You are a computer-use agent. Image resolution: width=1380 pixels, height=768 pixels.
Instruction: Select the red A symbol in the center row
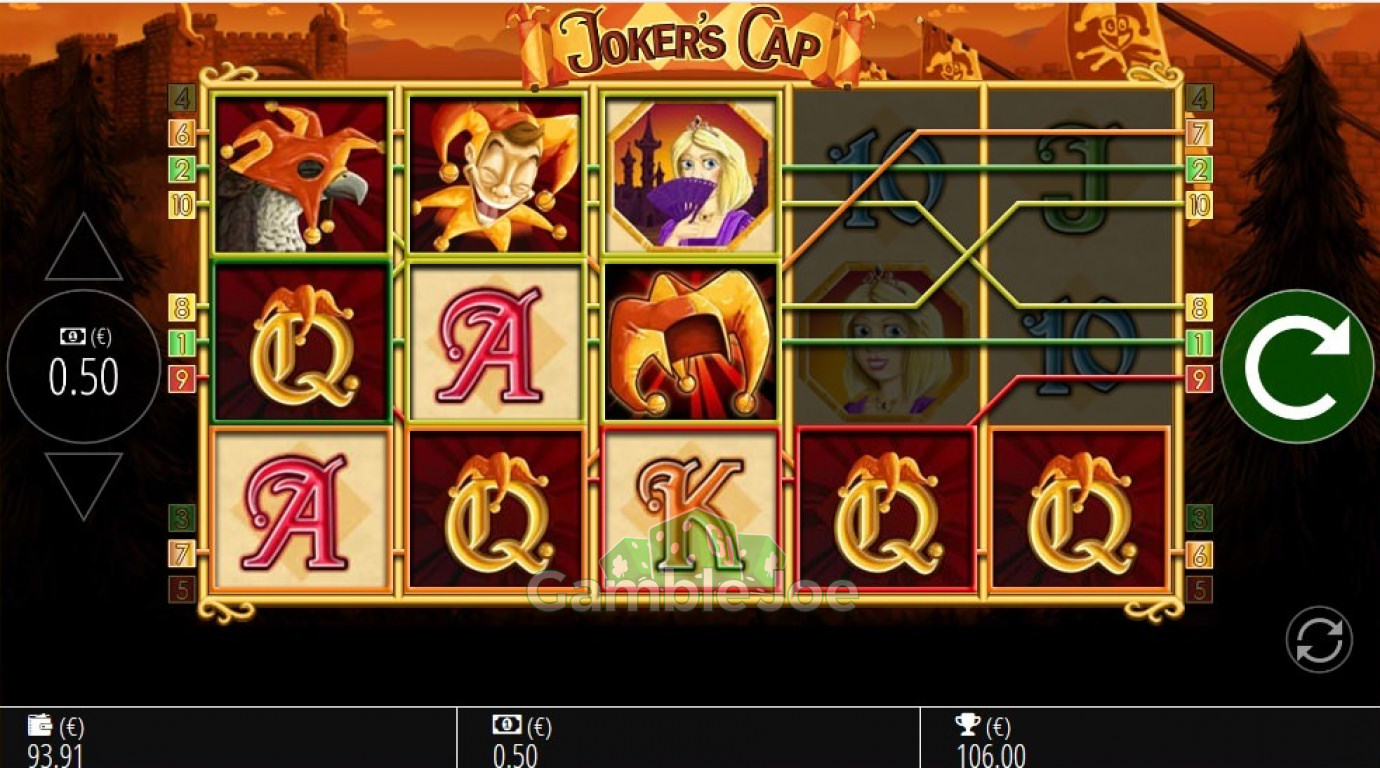[495, 342]
